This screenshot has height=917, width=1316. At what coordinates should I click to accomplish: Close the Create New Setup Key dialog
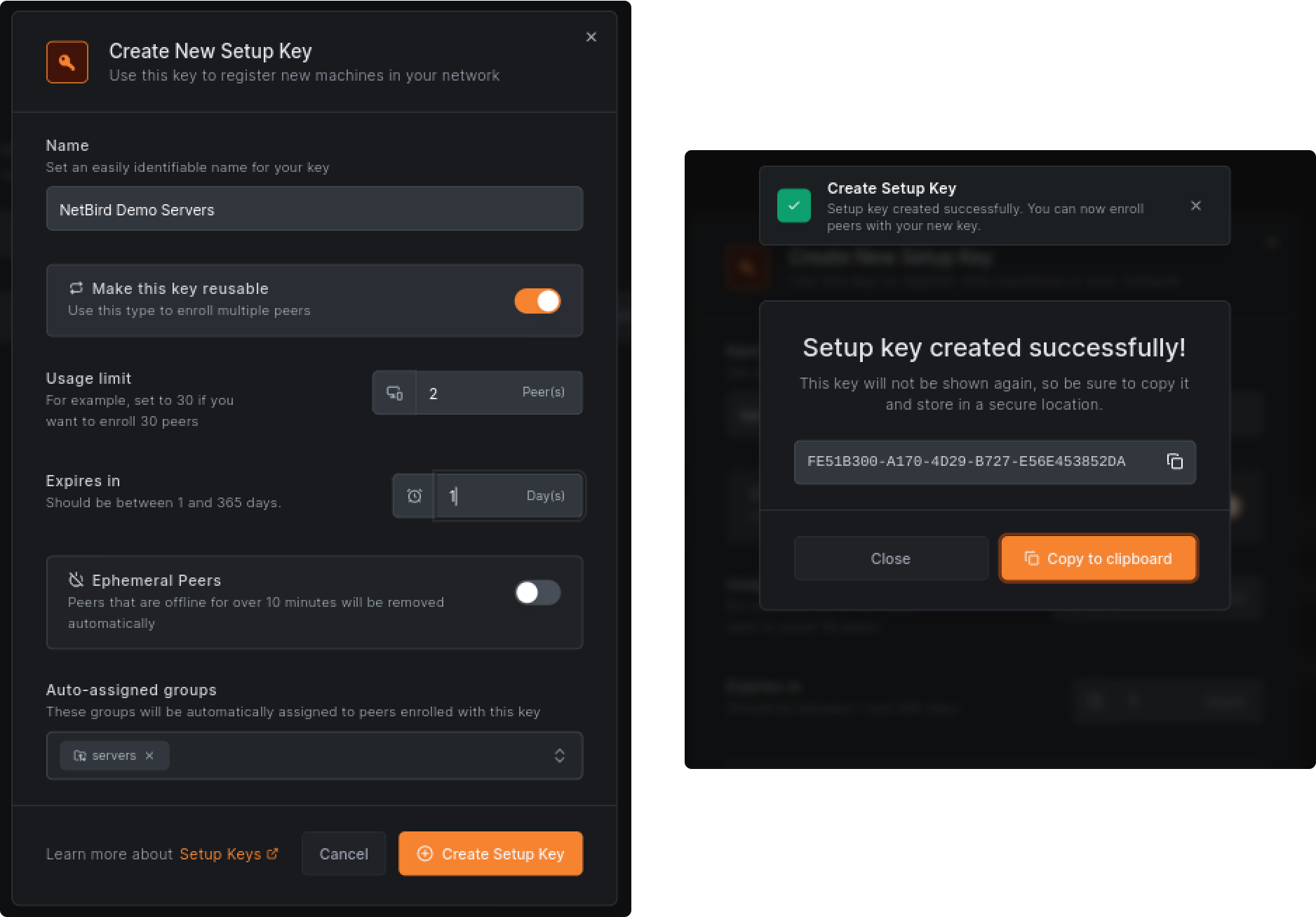[591, 37]
